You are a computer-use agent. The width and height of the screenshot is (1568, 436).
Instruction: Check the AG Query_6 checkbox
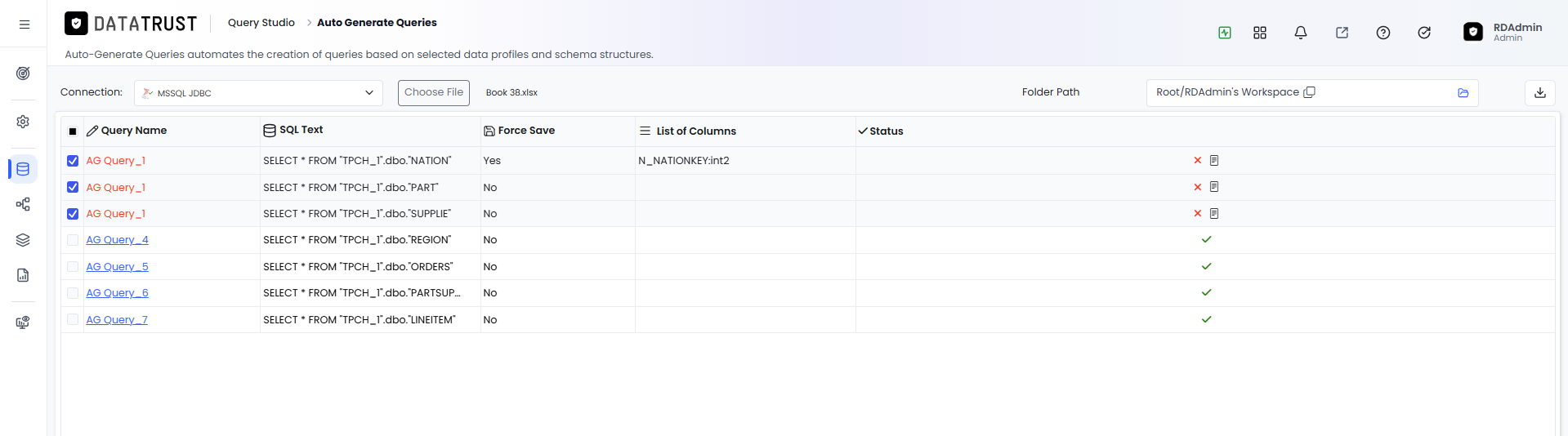pos(73,293)
